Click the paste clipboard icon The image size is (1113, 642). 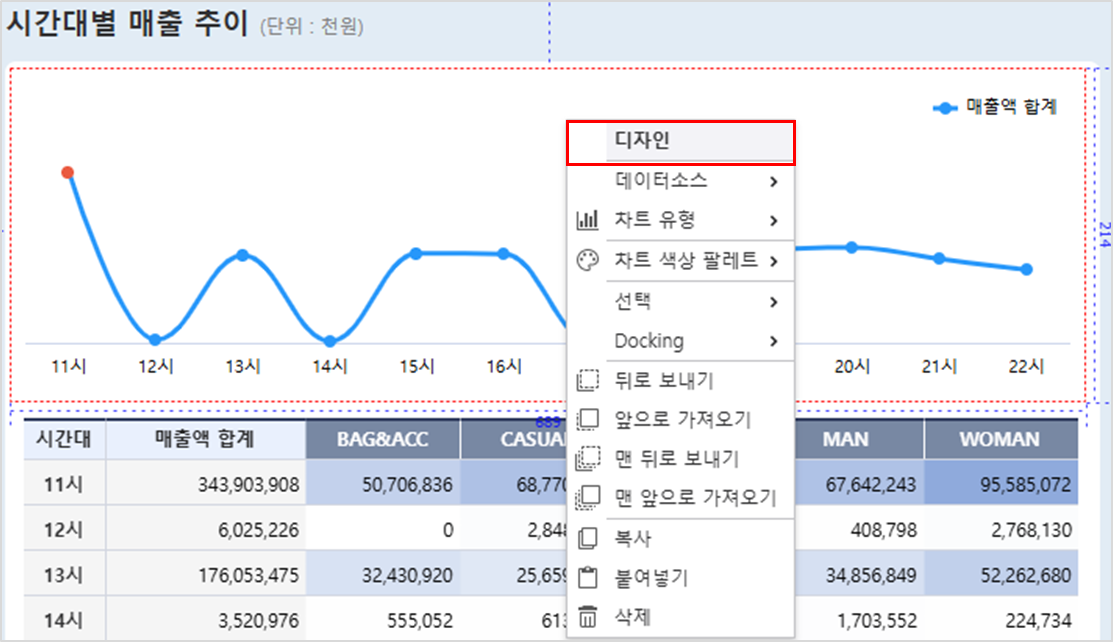(x=588, y=577)
